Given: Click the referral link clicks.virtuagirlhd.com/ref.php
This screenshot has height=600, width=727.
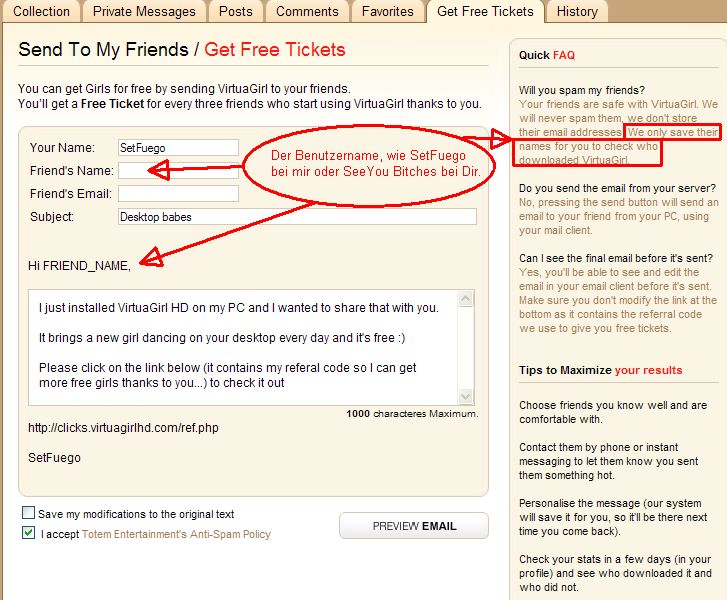Looking at the screenshot, I should click(x=123, y=428).
